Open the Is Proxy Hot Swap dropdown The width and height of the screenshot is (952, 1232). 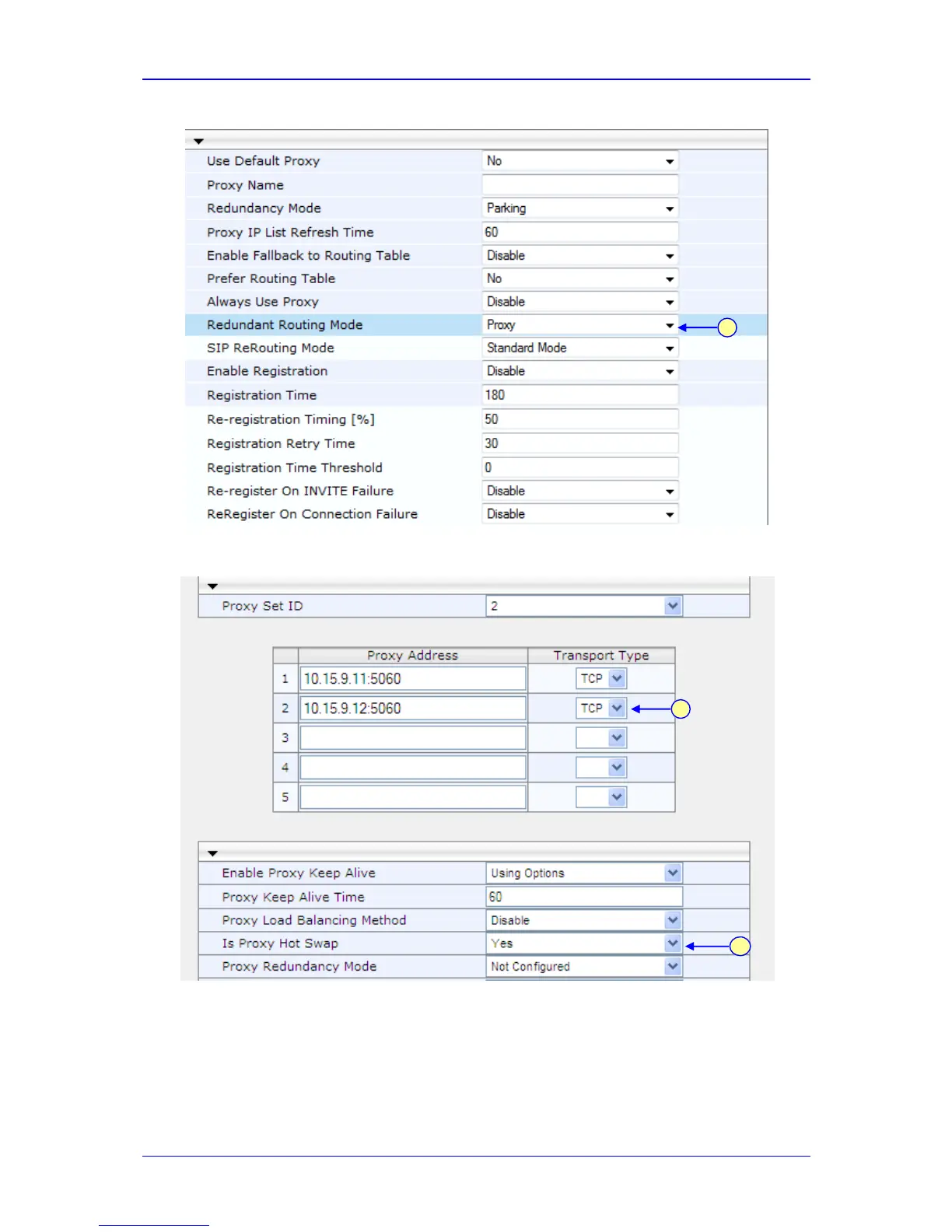584,943
